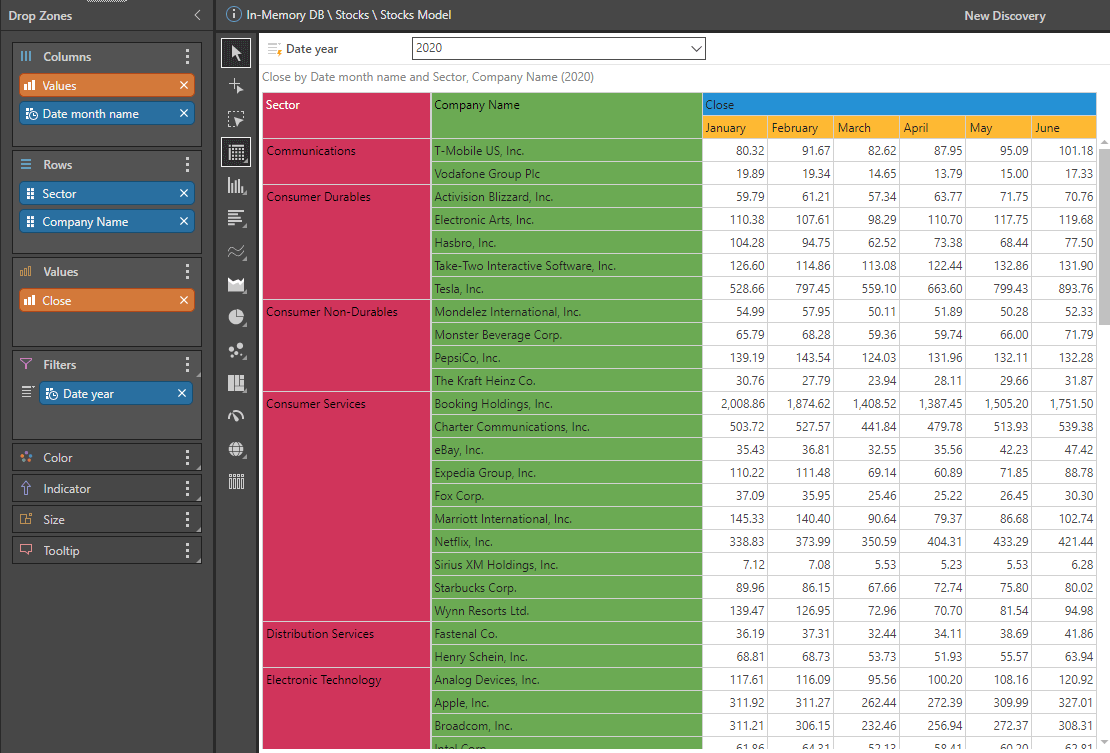This screenshot has height=753, width=1110.
Task: Switch to column chart visualization
Action: (236, 185)
